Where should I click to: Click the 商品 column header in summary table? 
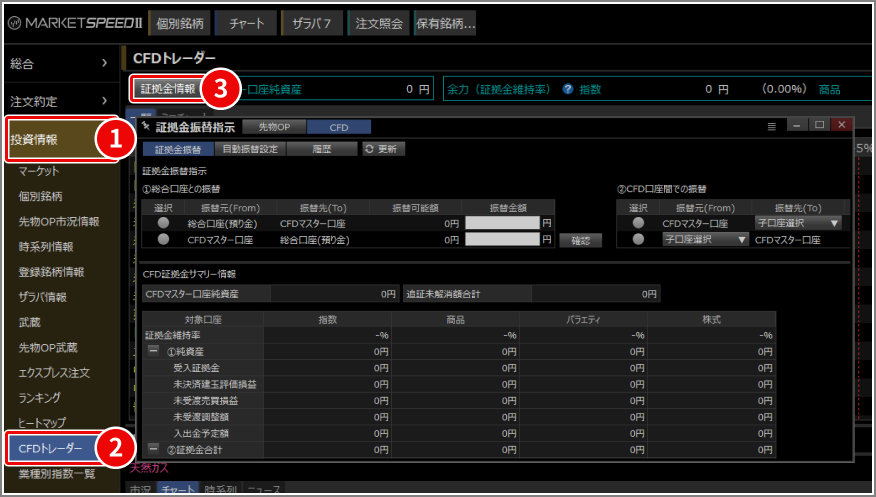(x=455, y=319)
